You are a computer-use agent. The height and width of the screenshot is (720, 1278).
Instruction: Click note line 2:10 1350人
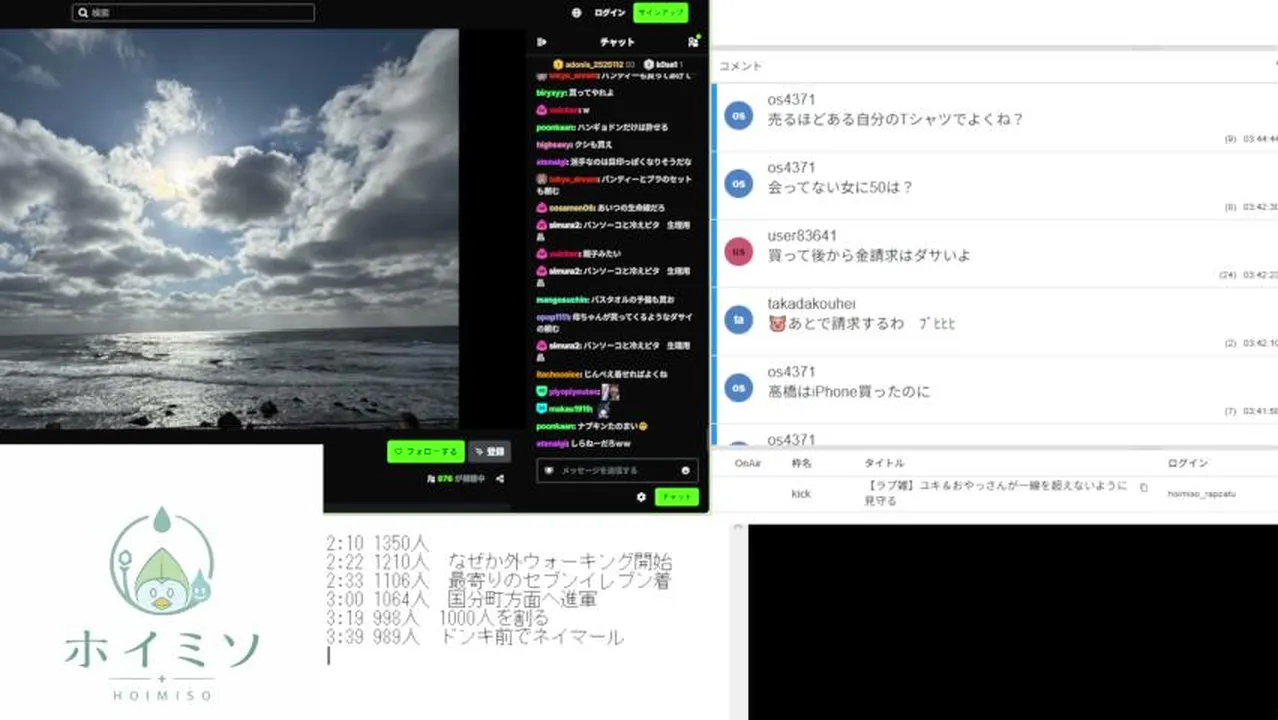tap(377, 543)
